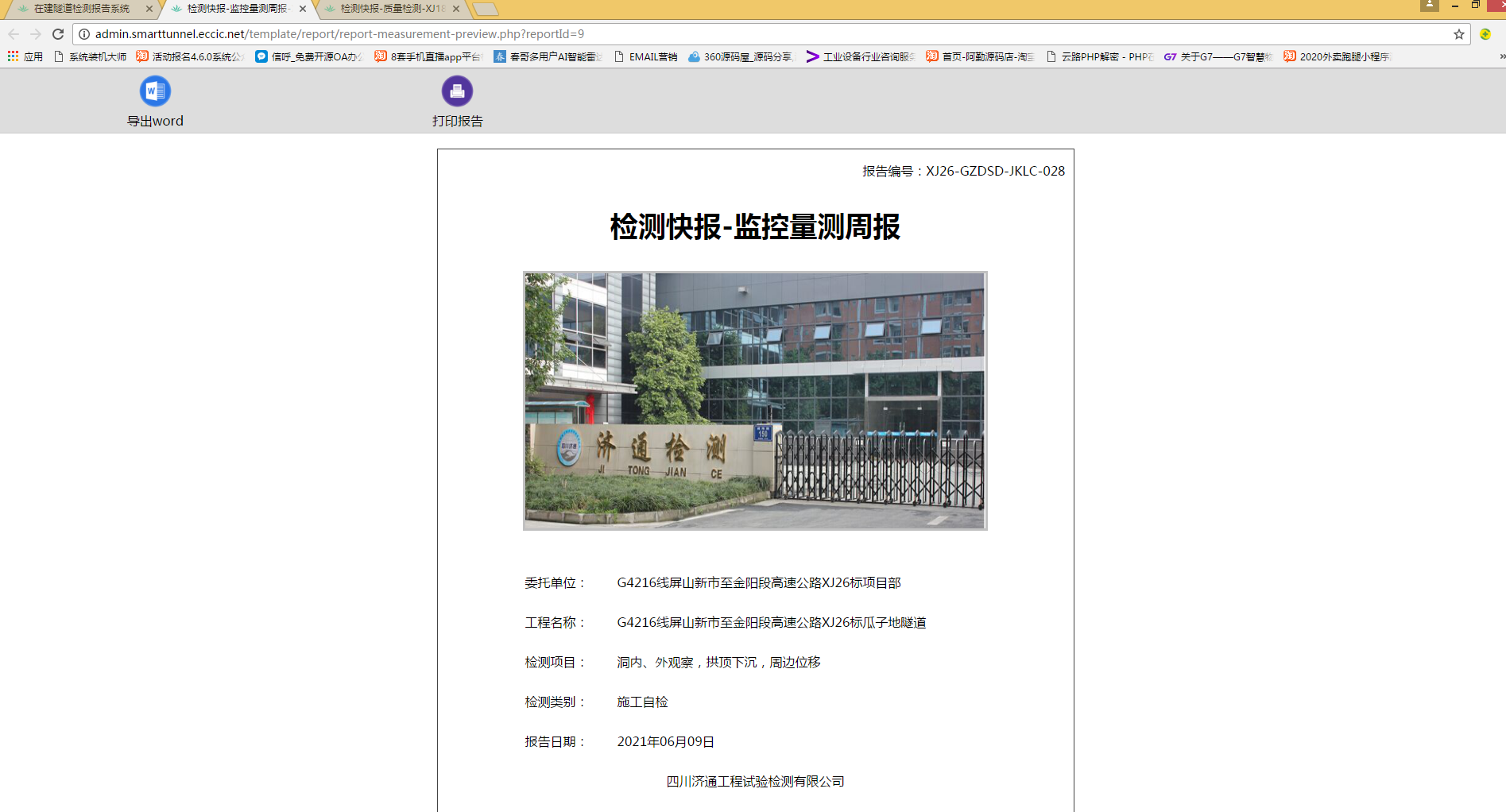Open the 应用 apps shortcut
This screenshot has width=1506, height=812.
(x=25, y=56)
